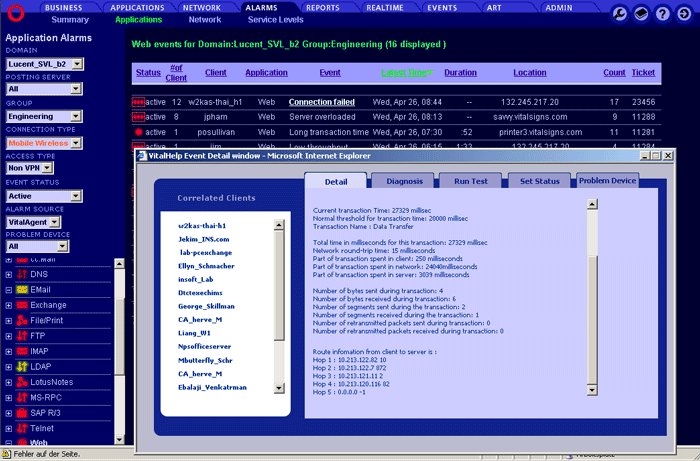
Task: Click red circle status icon of posullivan row
Action: pos(138,132)
